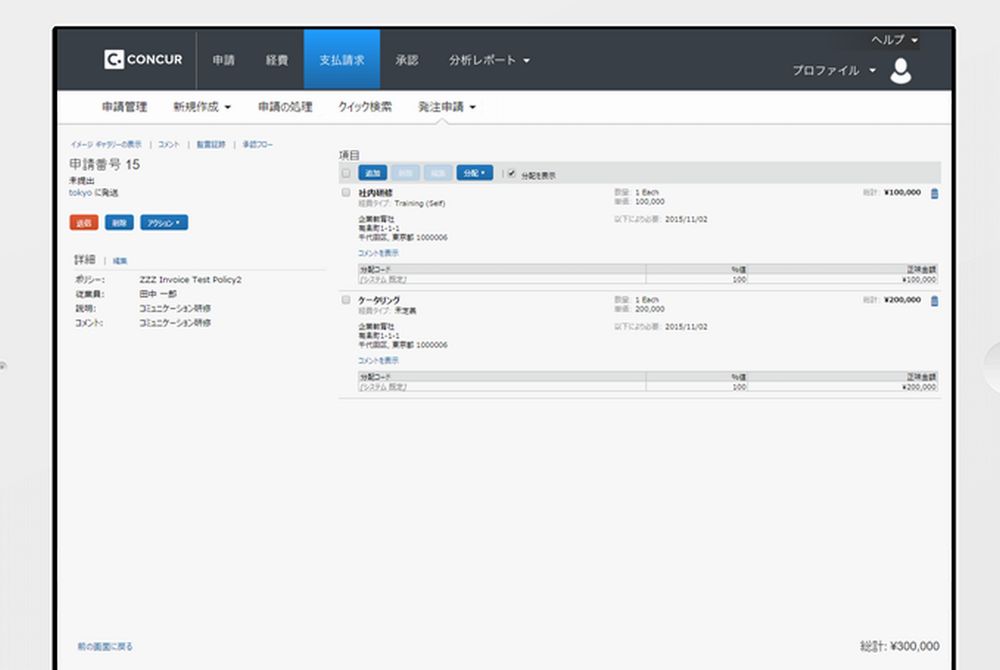The width and height of the screenshot is (1000, 670).
Task: Open the 新規作成 submenu
Action: [x=201, y=107]
